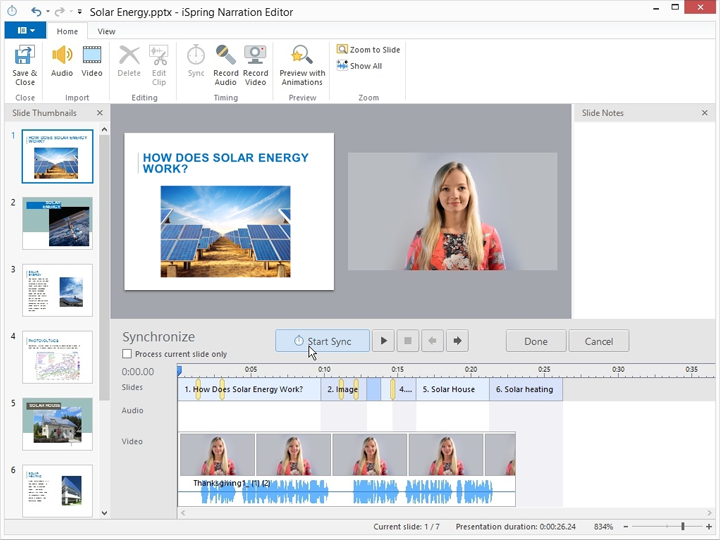Undo the last action
The width and height of the screenshot is (720, 540).
tap(36, 11)
